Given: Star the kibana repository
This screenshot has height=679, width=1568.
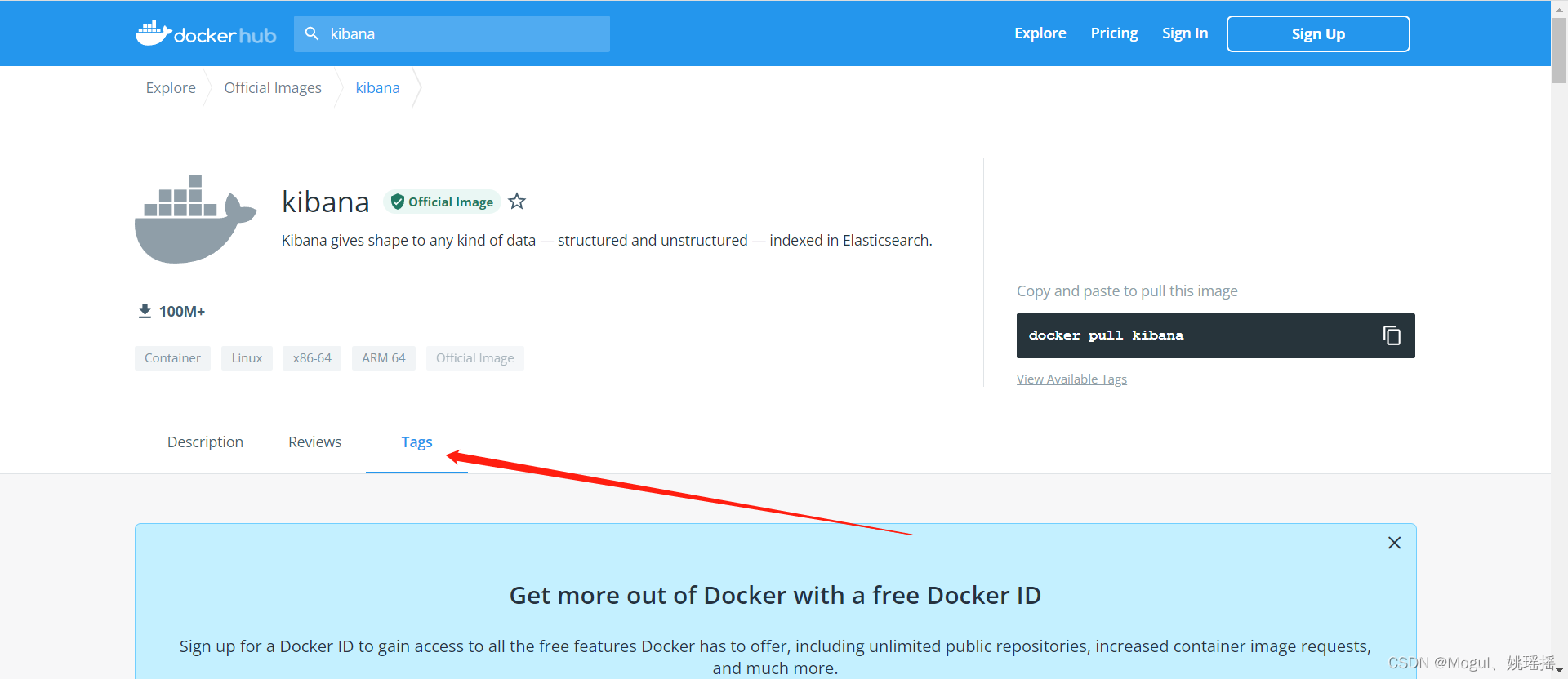Looking at the screenshot, I should coord(517,202).
